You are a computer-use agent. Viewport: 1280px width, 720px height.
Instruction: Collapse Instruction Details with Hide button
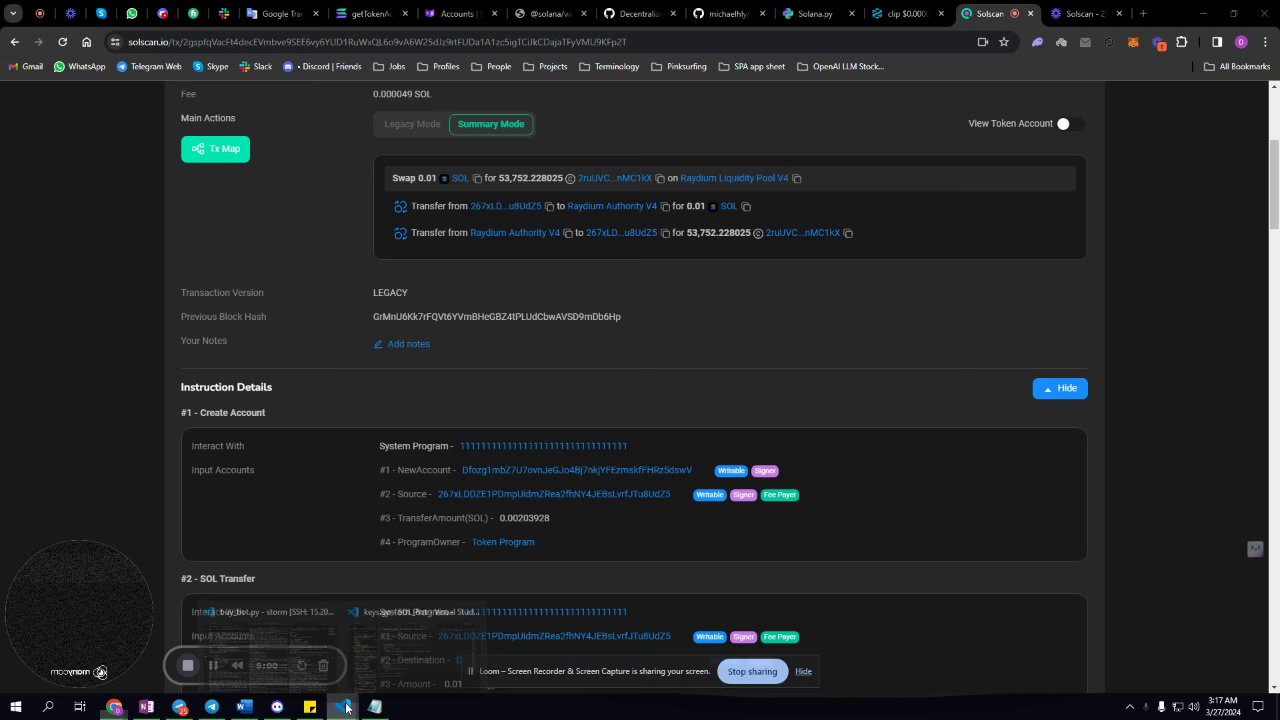coord(1060,388)
